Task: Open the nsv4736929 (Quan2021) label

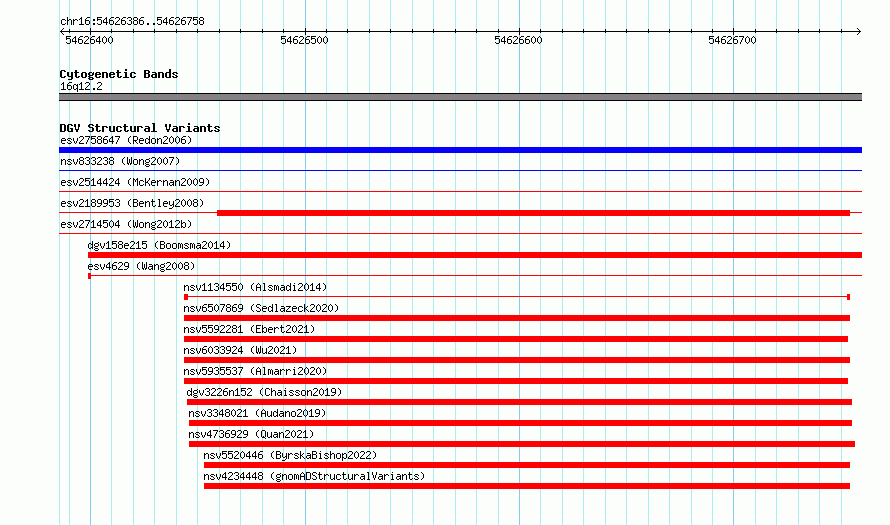Action: 251,434
